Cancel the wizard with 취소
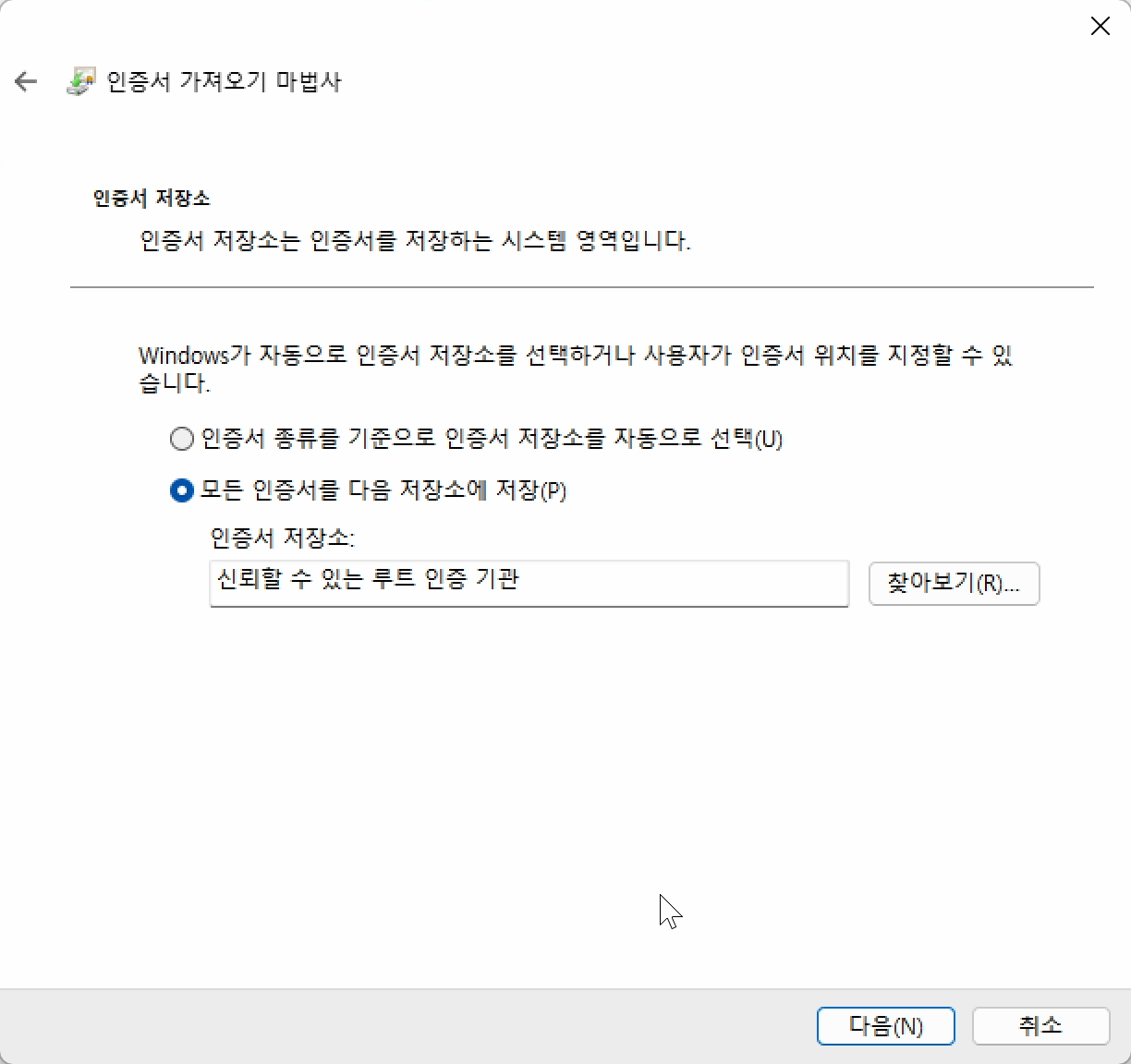Viewport: 1131px width, 1064px height. (x=1040, y=1025)
